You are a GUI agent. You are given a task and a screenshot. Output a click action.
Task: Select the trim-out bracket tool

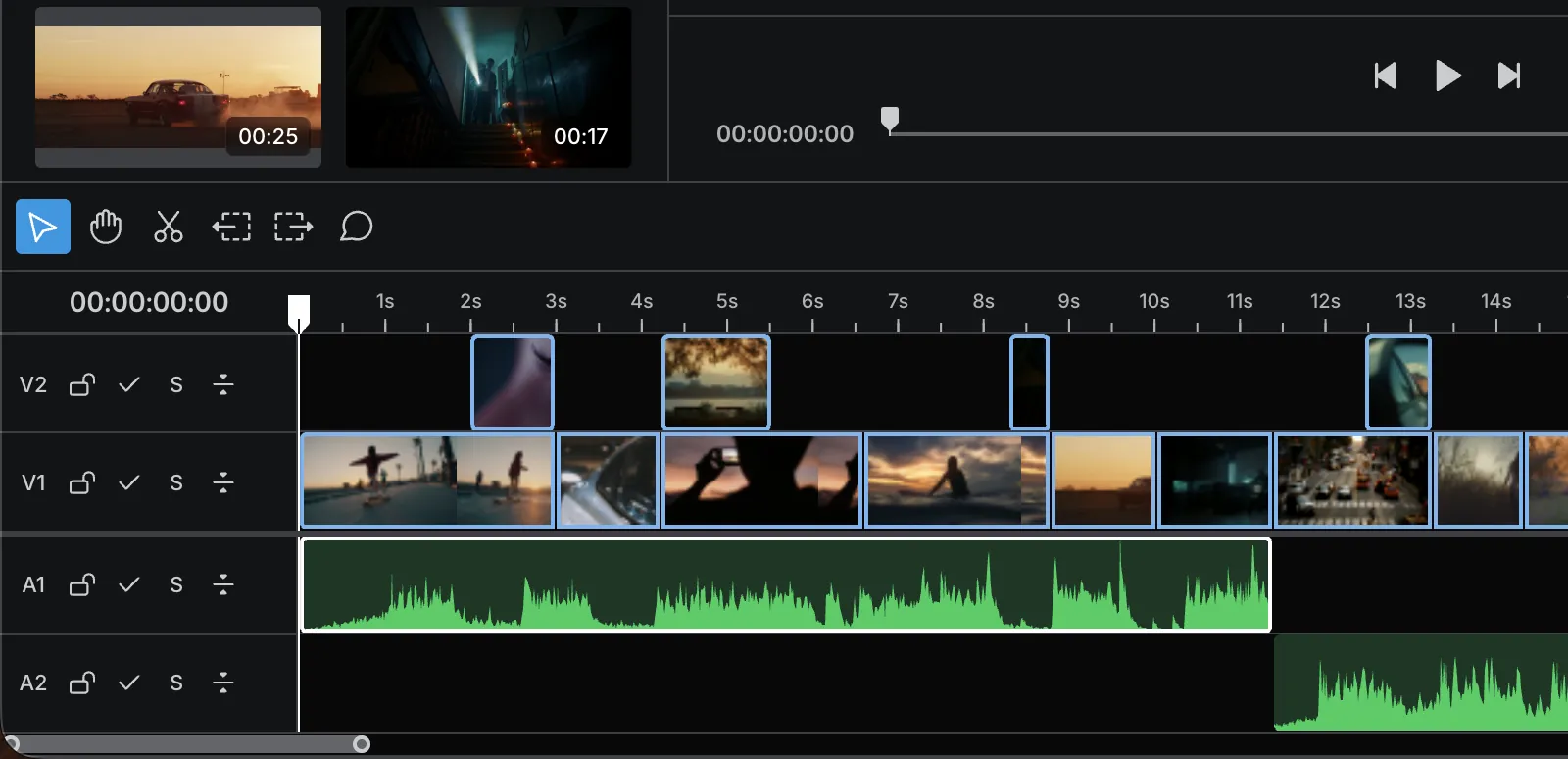click(x=293, y=227)
